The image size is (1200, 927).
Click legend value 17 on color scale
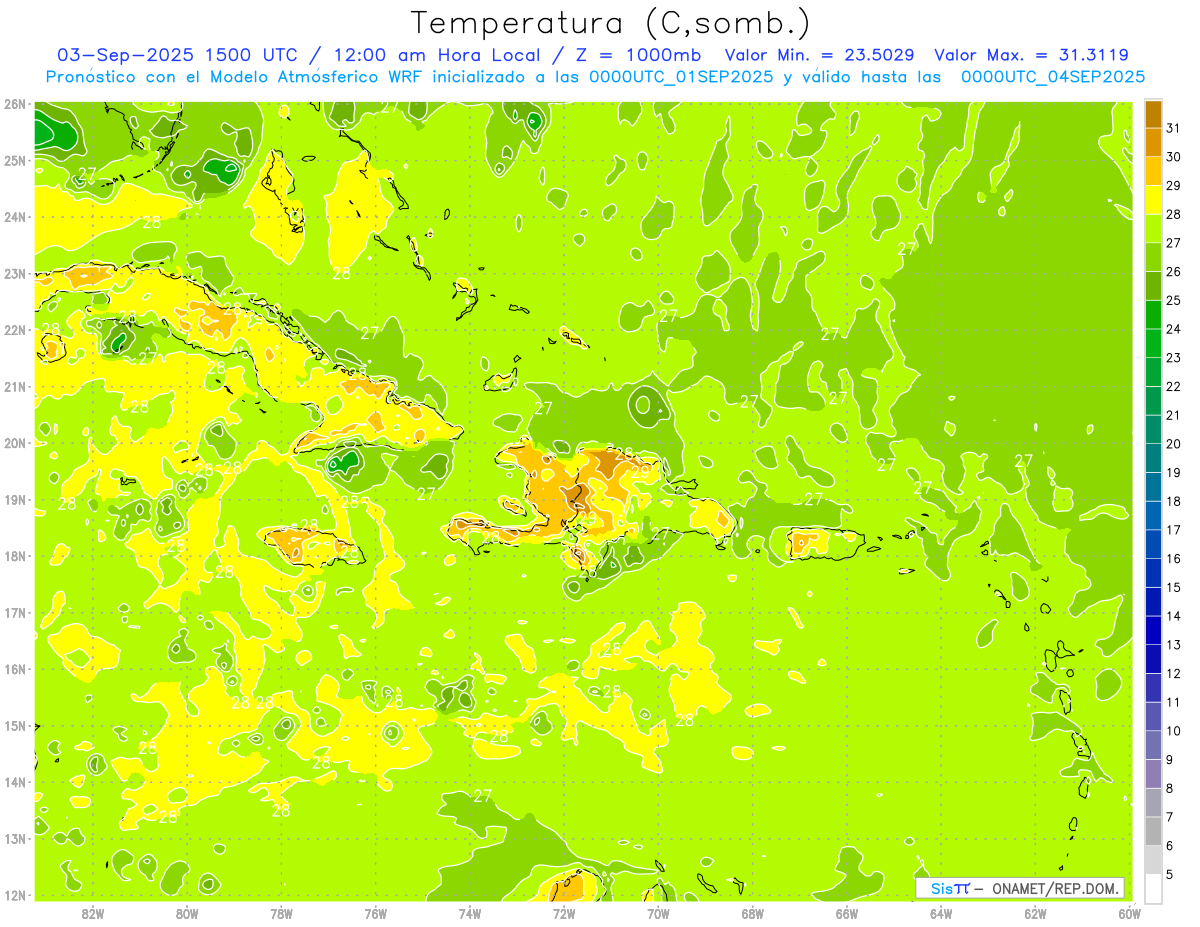1174,530
